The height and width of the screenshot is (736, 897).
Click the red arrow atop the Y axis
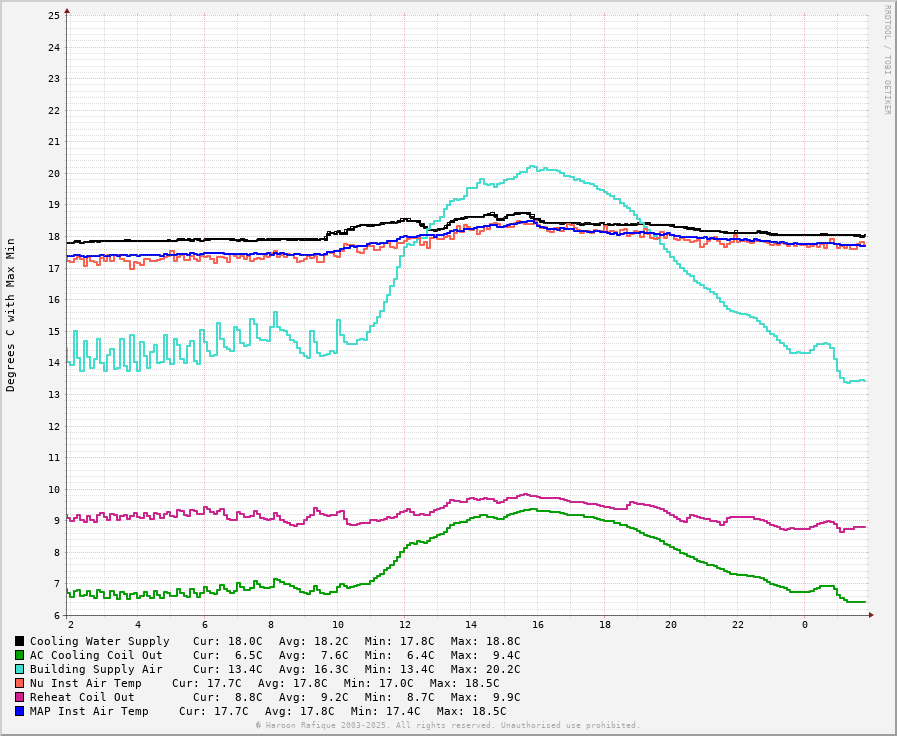(67, 11)
